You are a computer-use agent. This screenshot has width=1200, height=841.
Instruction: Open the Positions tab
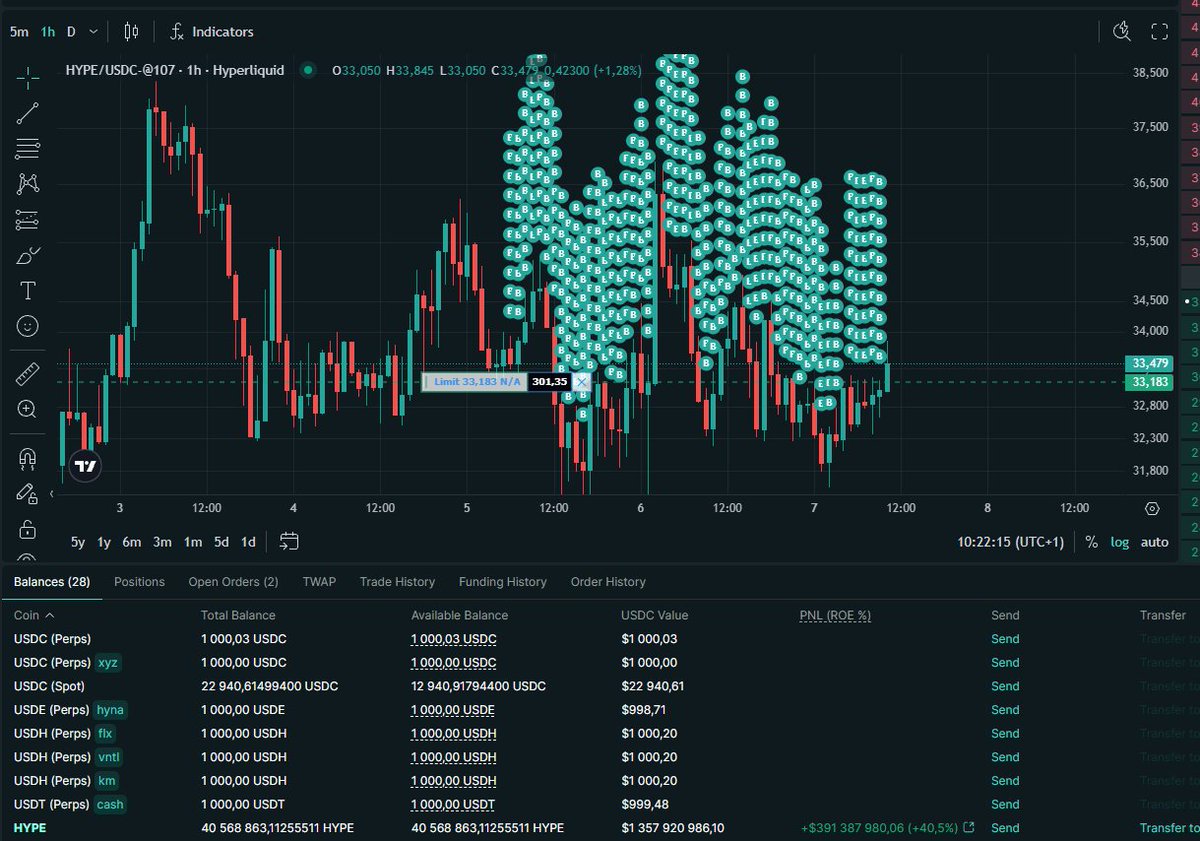(x=139, y=582)
